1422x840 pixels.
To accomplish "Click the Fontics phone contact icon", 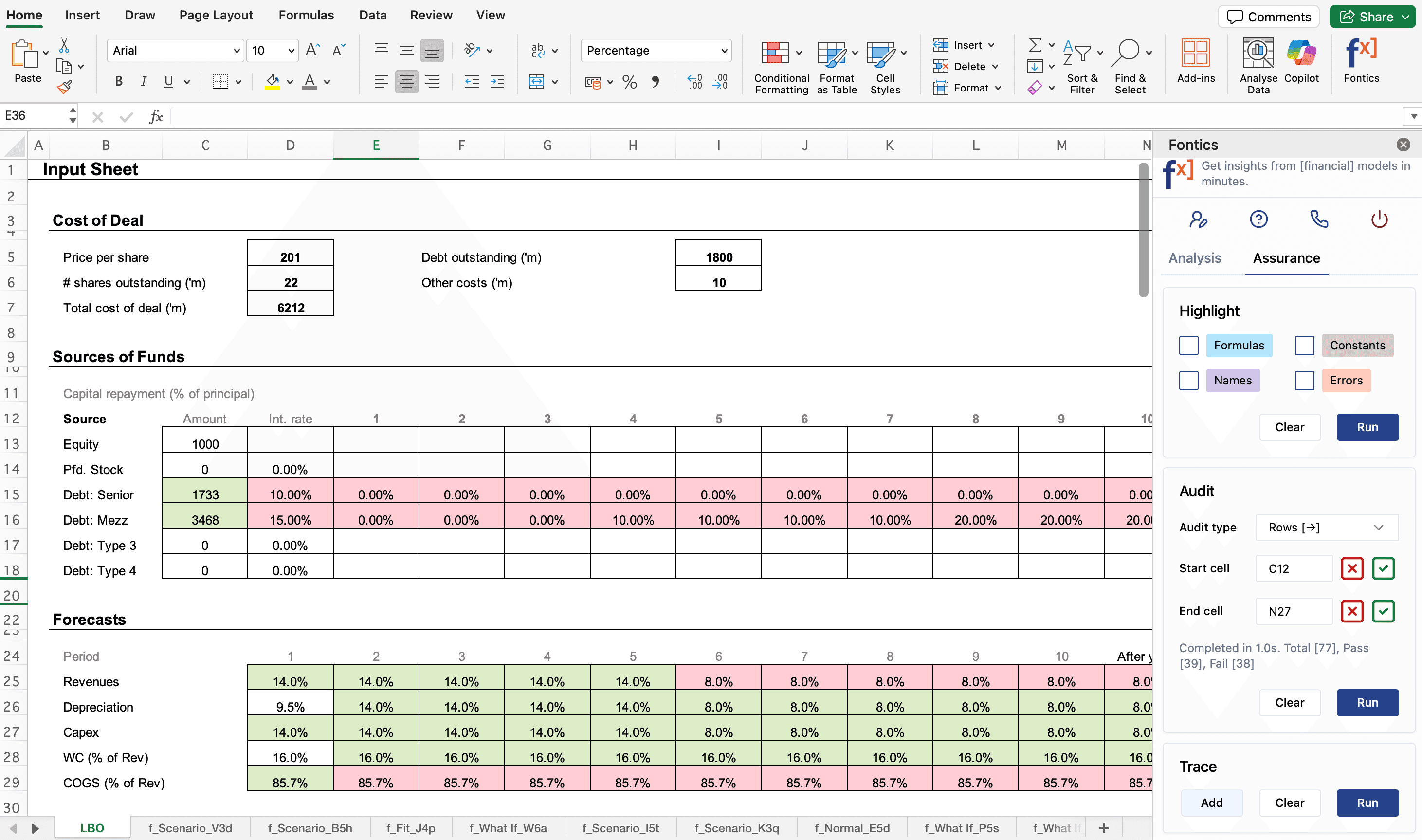I will pos(1319,219).
